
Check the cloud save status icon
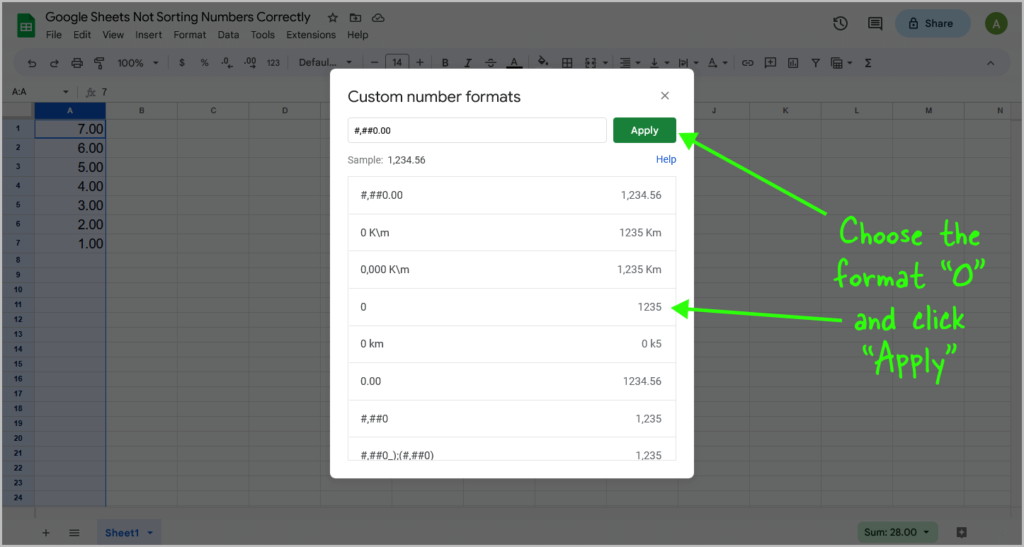tap(377, 18)
